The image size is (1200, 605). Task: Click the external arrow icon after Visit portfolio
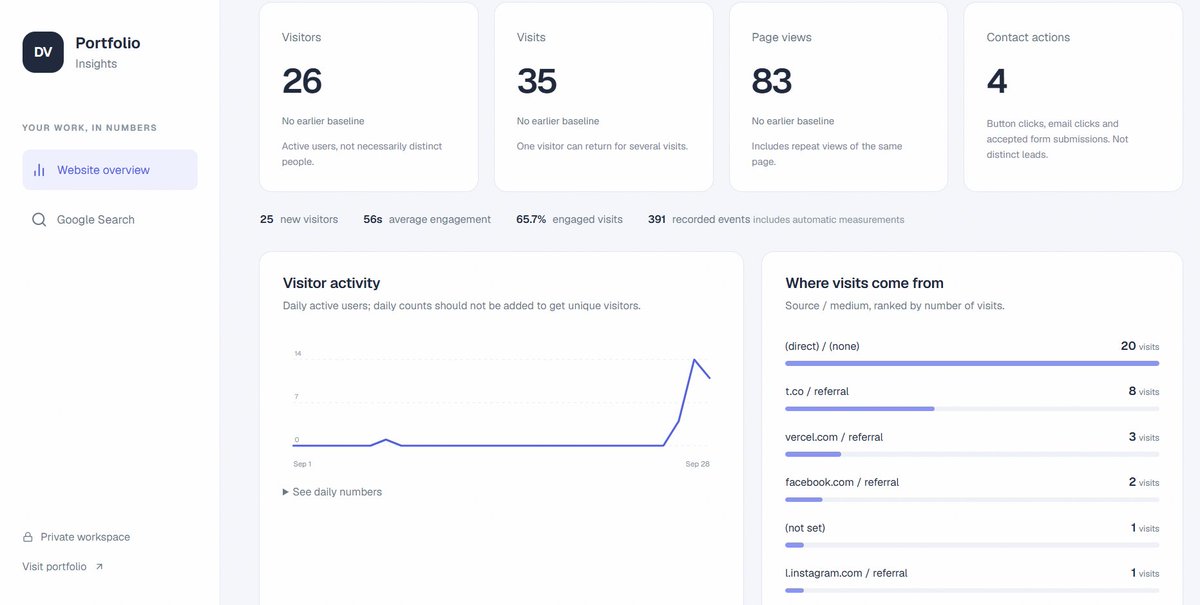(99, 567)
